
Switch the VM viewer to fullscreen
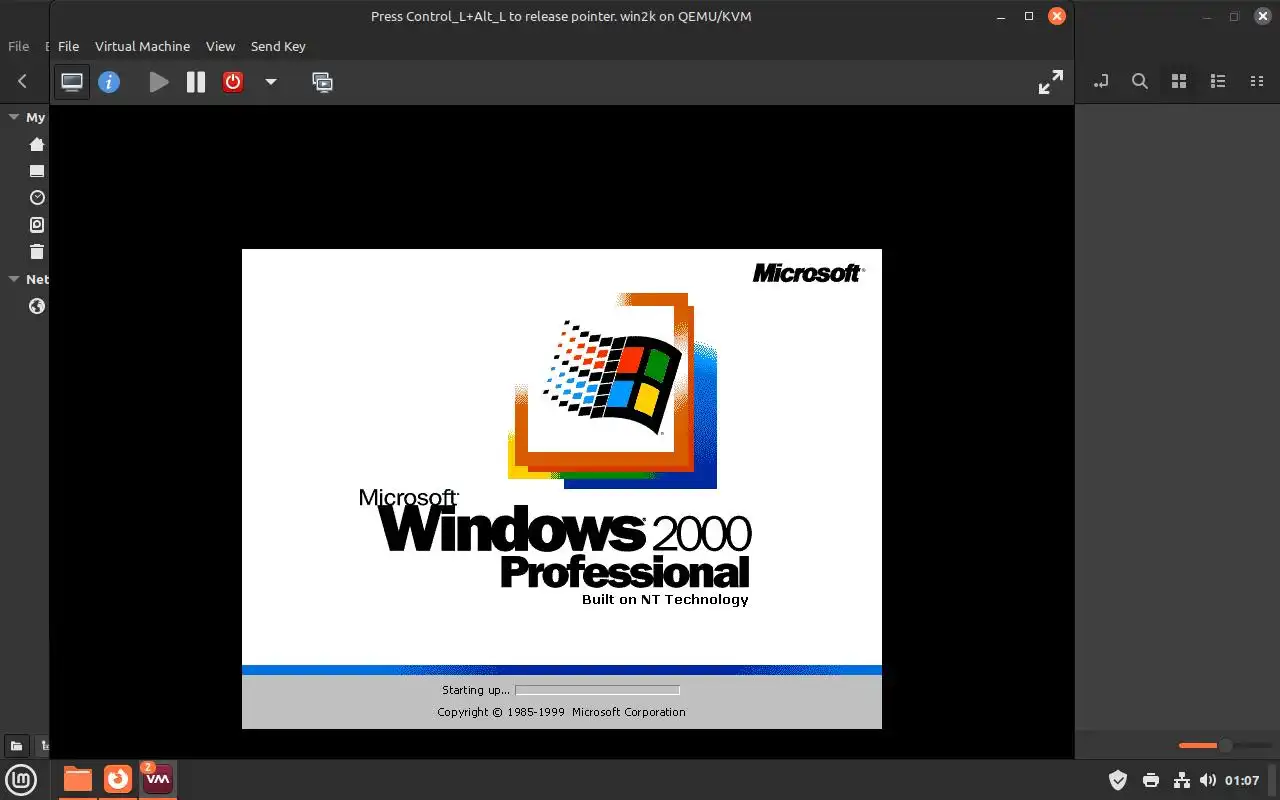[x=1050, y=82]
